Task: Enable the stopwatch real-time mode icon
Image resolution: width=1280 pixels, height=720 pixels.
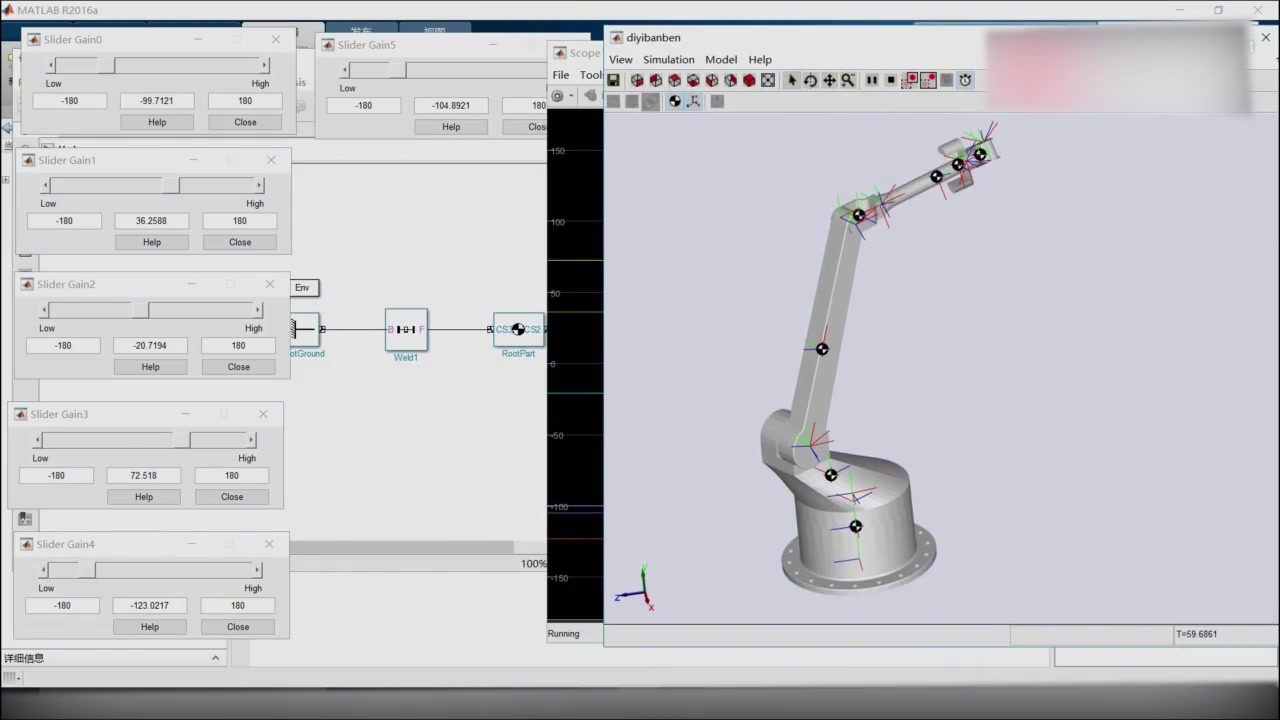Action: pyautogui.click(x=964, y=80)
